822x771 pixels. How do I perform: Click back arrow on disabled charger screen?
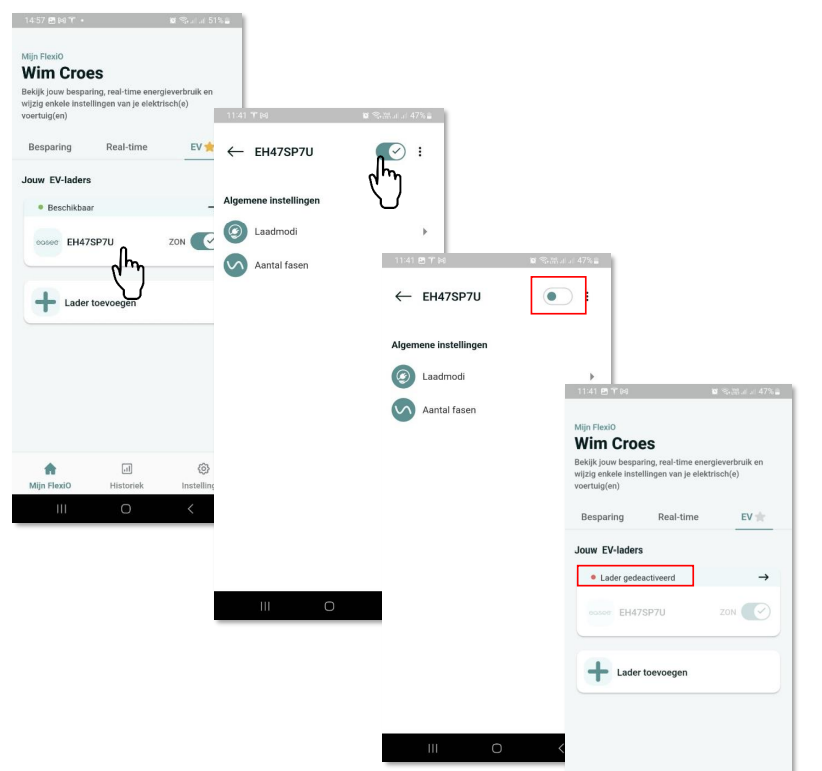[403, 297]
